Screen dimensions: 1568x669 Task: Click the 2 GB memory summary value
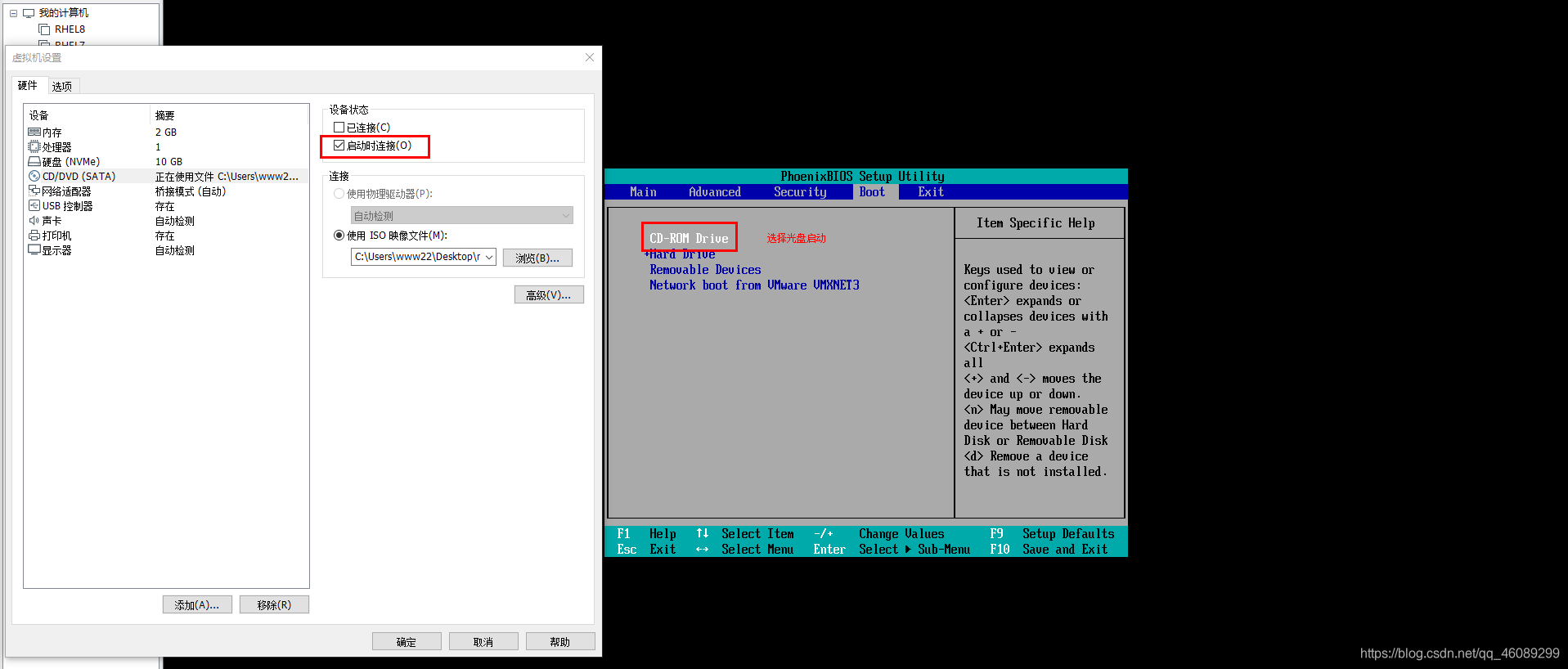[x=166, y=132]
